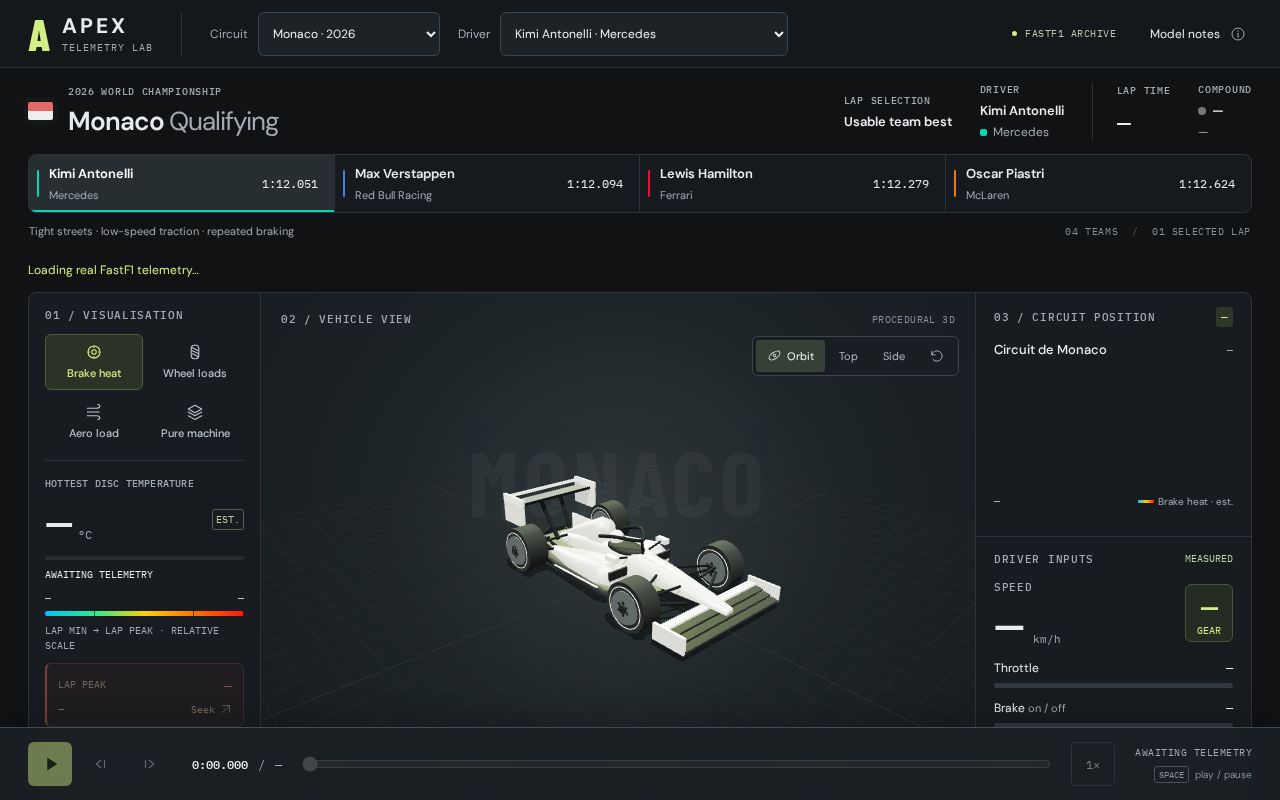Select Orbit camera view
Image resolution: width=1280 pixels, height=800 pixels.
click(790, 356)
